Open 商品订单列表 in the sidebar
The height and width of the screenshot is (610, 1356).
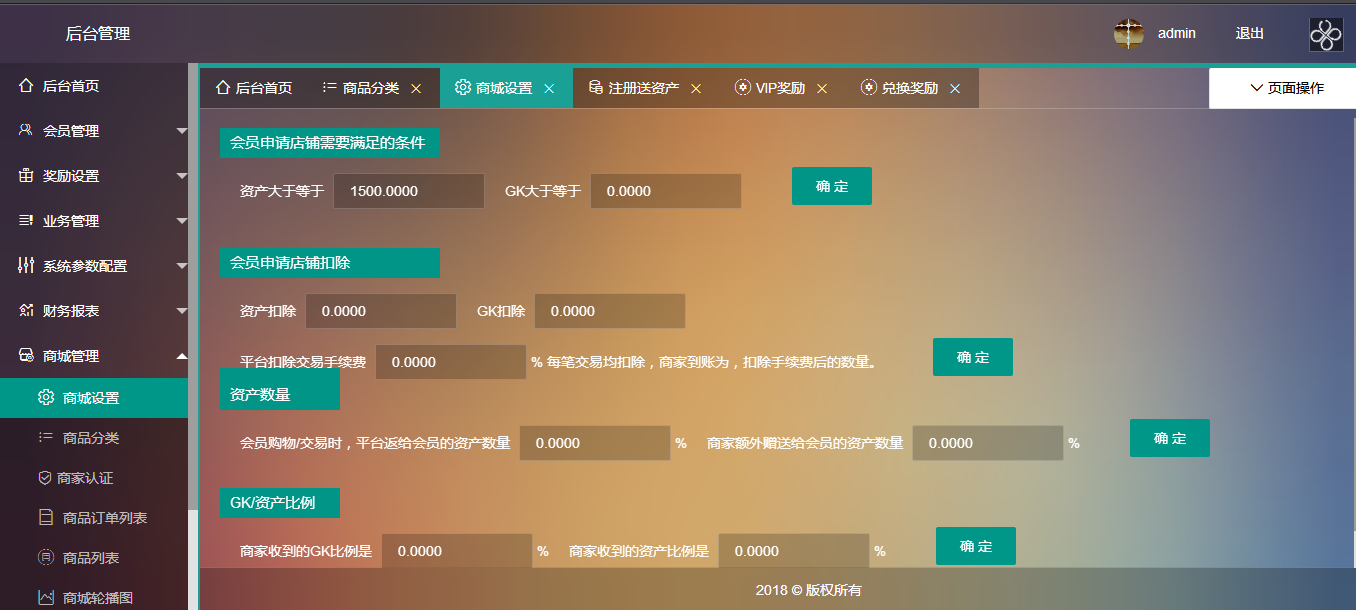(104, 518)
